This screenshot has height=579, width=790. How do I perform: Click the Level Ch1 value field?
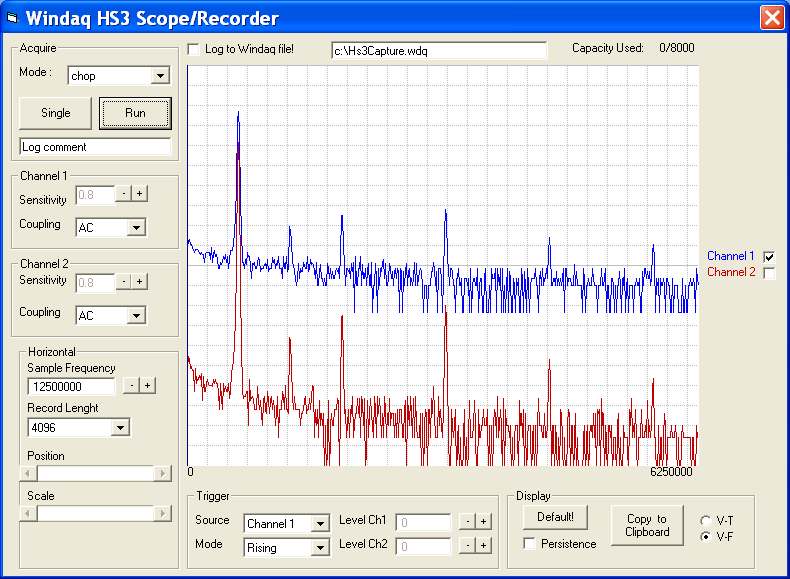(x=423, y=523)
